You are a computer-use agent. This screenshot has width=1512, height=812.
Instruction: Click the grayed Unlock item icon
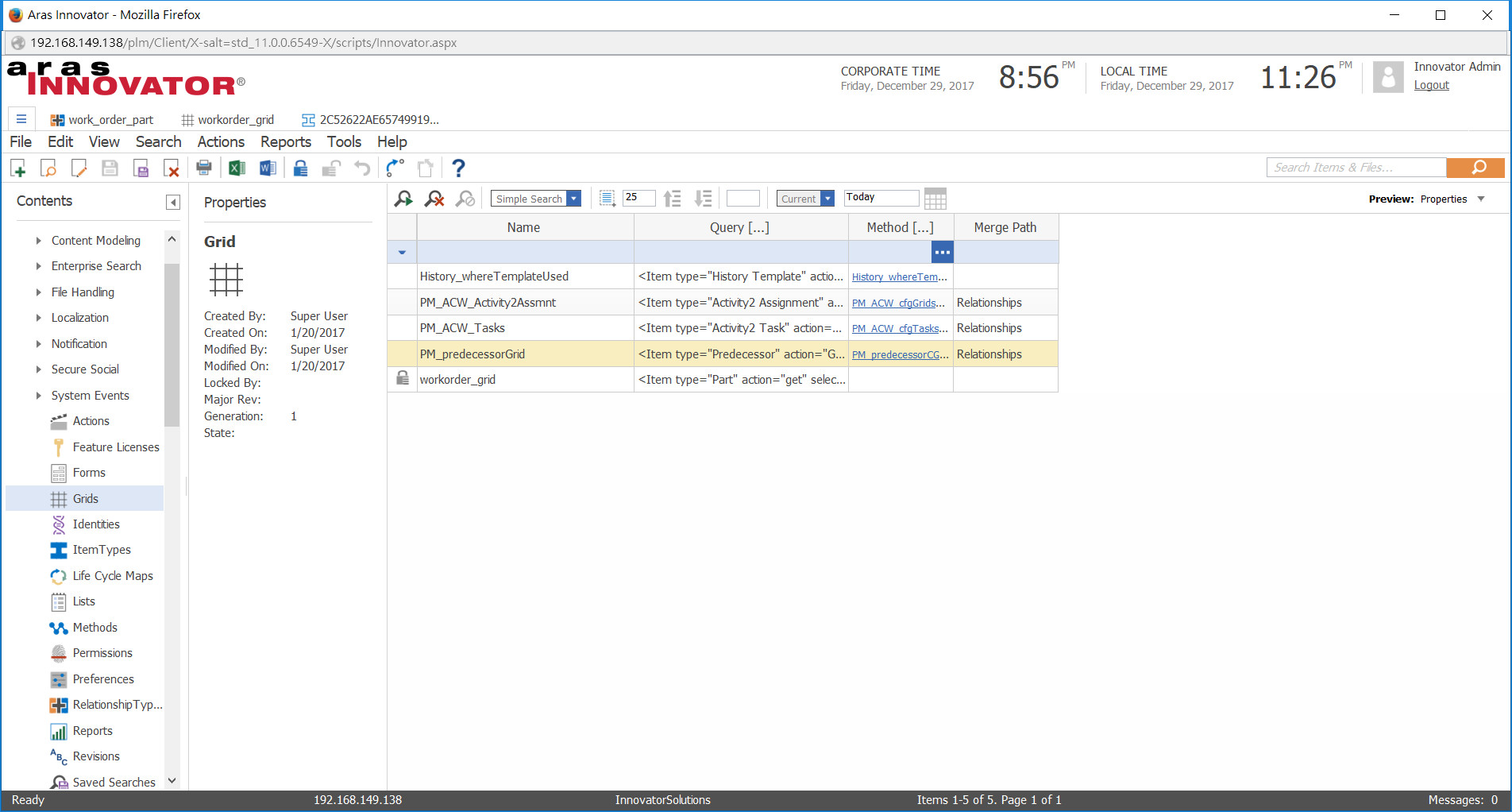tap(331, 168)
